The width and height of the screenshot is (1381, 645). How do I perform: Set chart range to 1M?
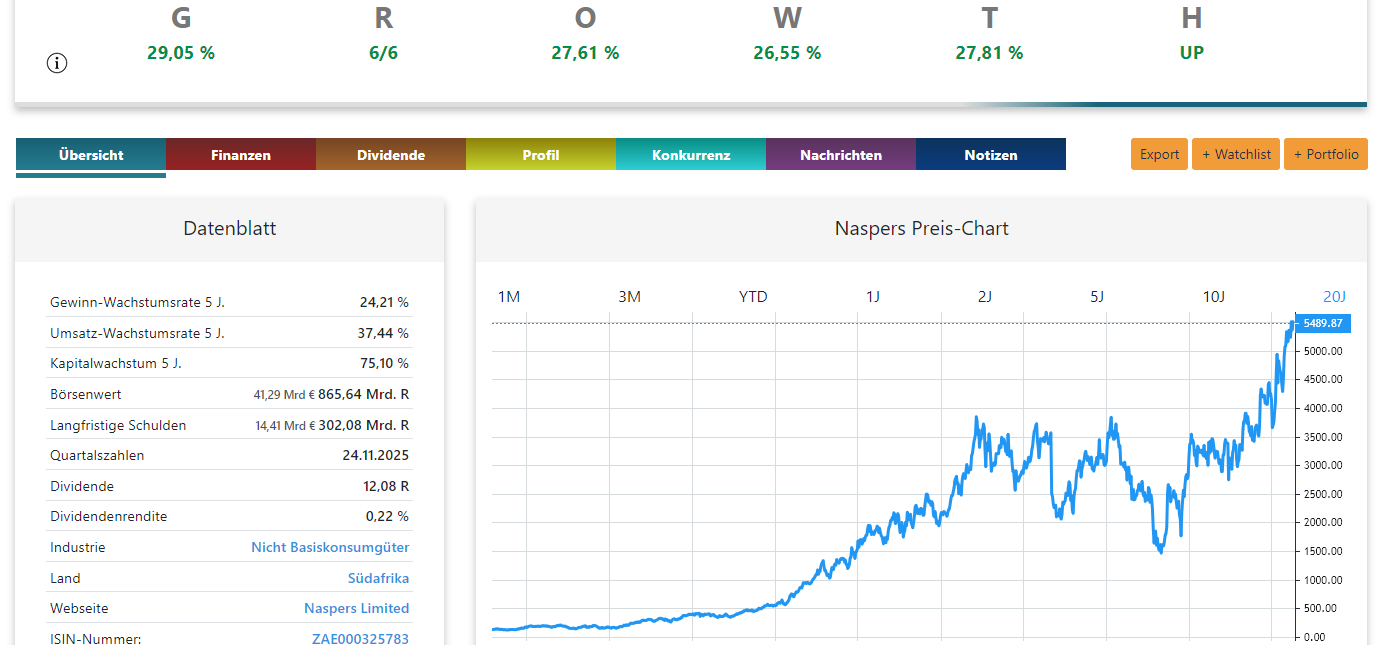coord(509,296)
